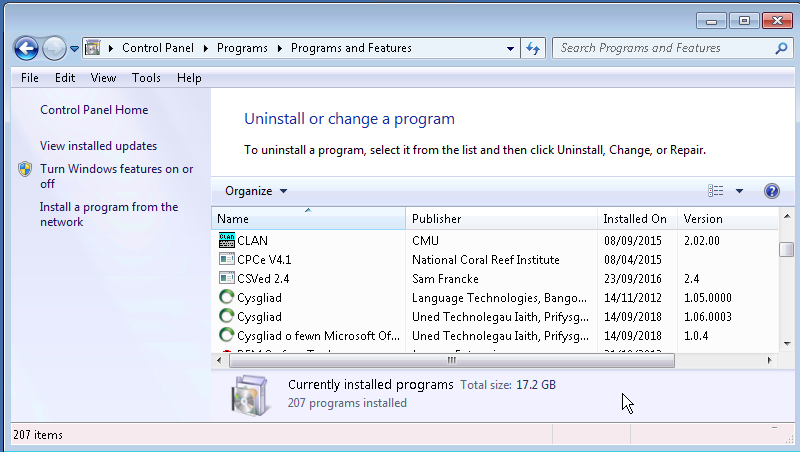Image resolution: width=800 pixels, height=452 pixels.
Task: Click the horizontal scrollbar thumb
Action: [452, 360]
